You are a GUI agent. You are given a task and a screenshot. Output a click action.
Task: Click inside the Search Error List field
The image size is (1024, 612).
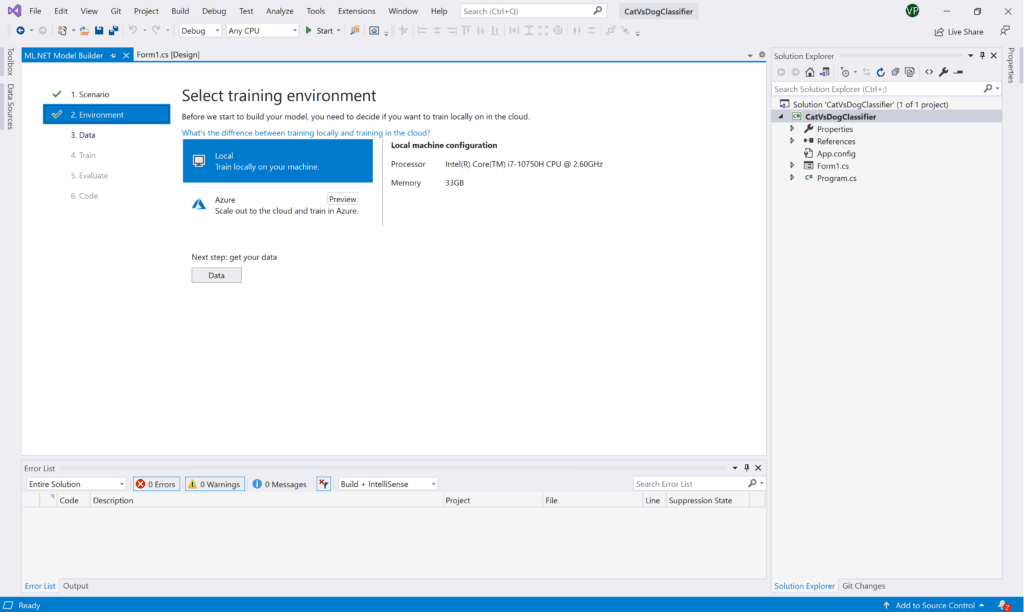click(690, 483)
